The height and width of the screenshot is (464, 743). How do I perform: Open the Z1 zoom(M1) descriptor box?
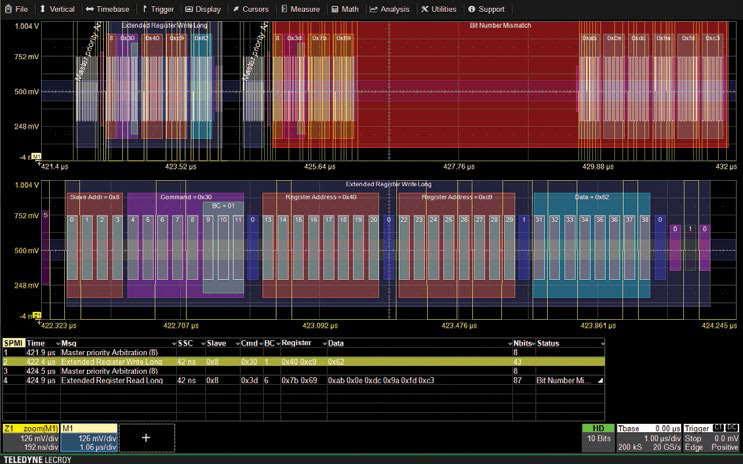(x=31, y=437)
